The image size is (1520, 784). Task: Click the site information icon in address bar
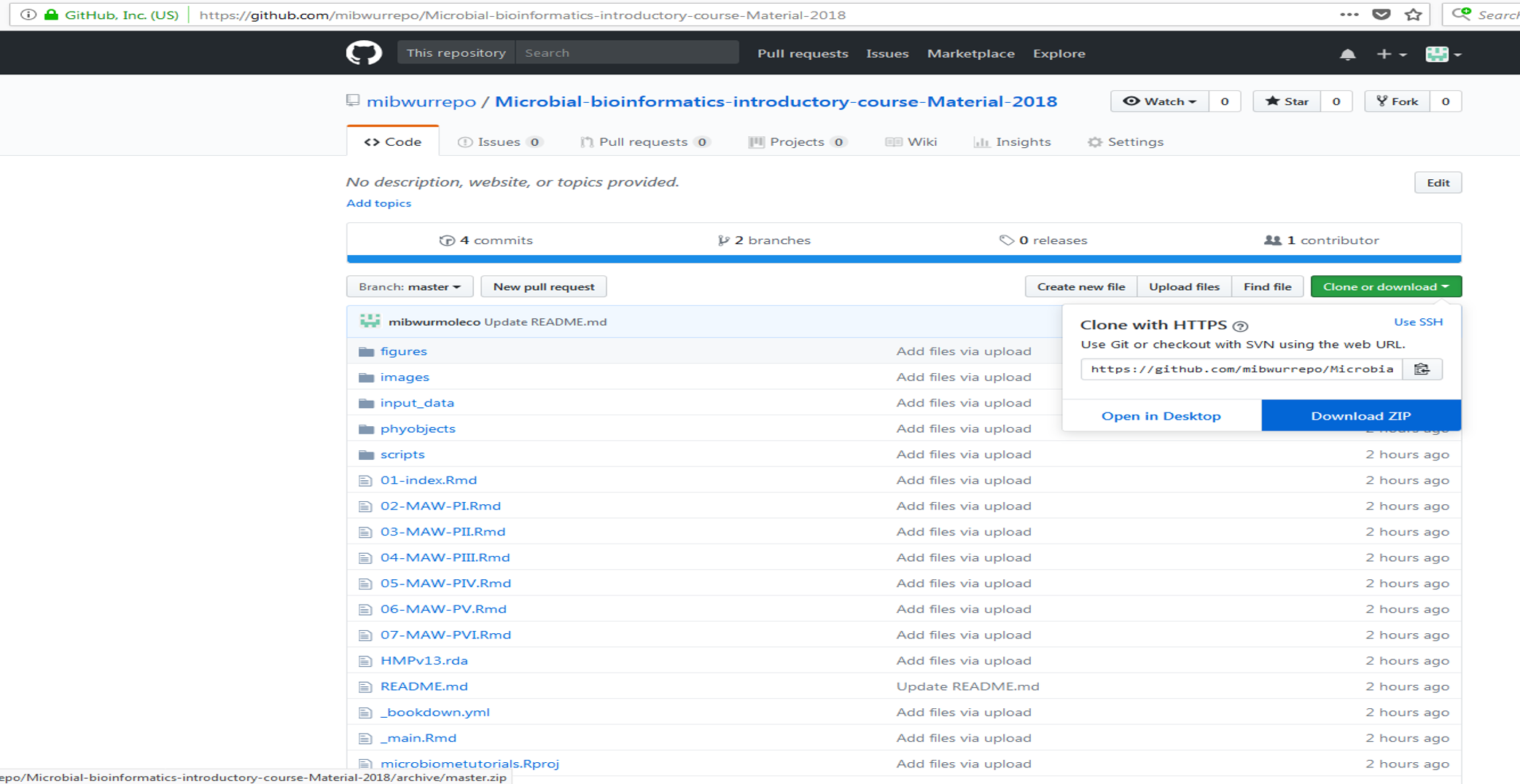[28, 15]
